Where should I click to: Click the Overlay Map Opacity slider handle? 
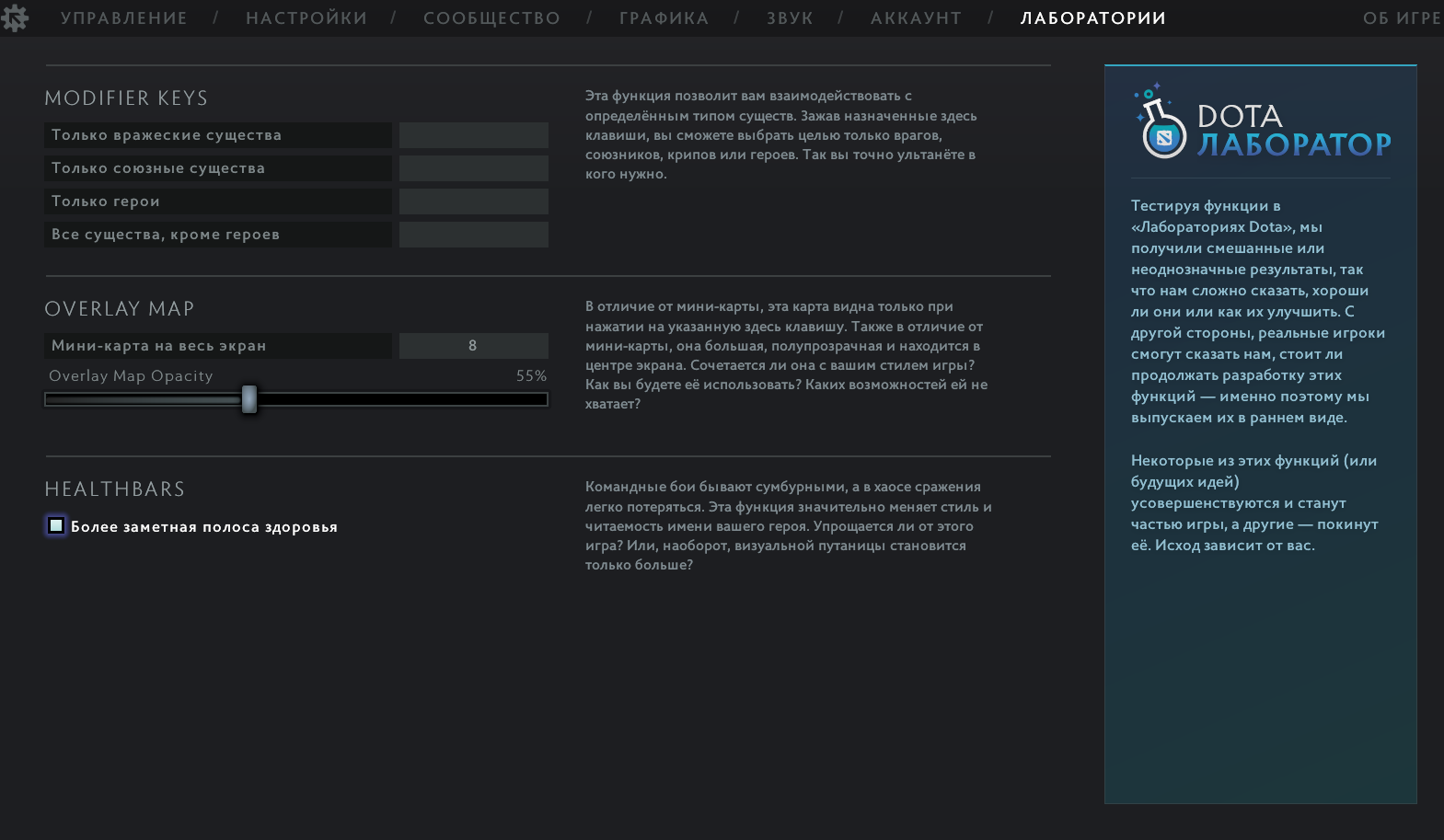249,399
